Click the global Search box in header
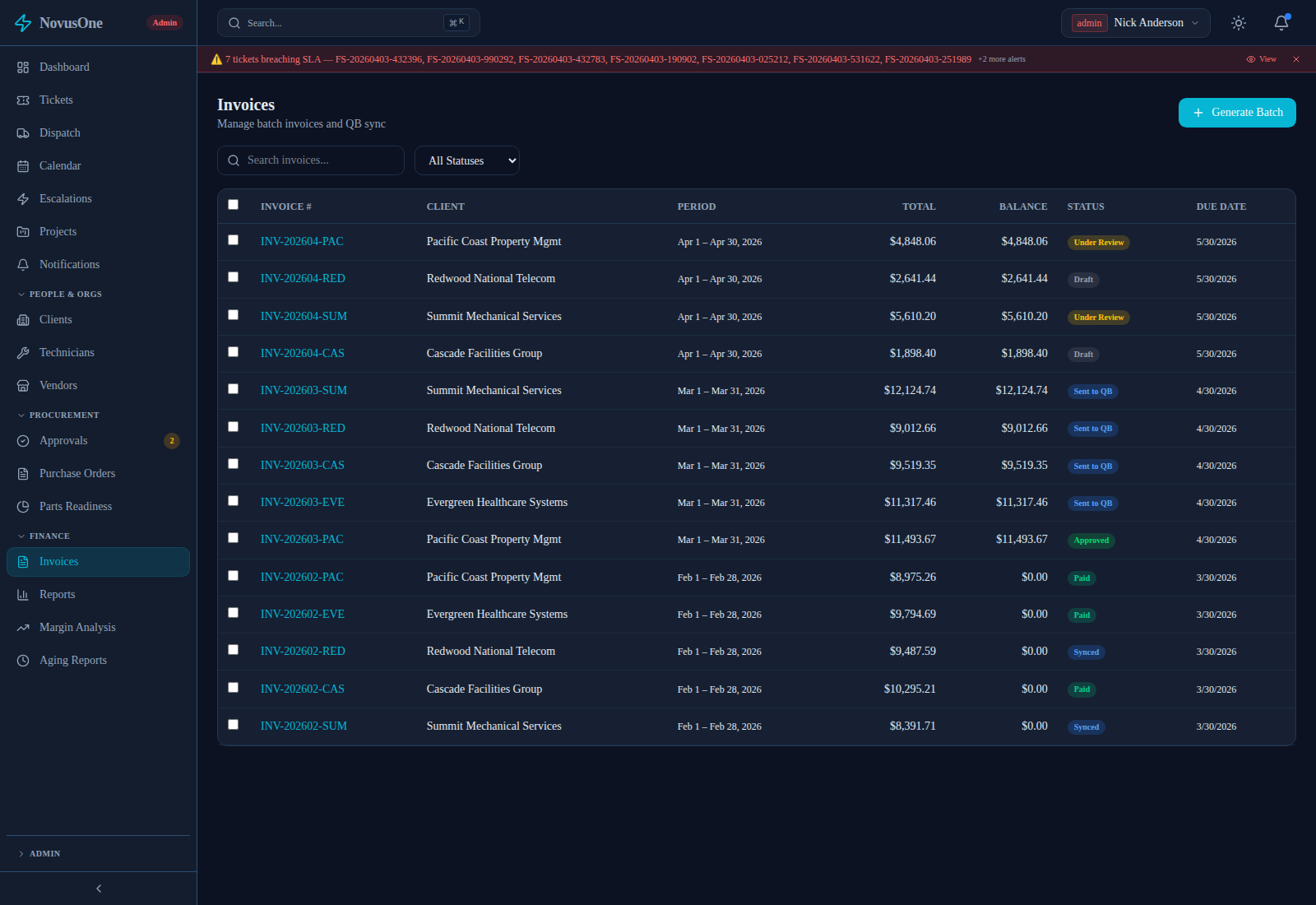The height and width of the screenshot is (905, 1316). pos(349,23)
